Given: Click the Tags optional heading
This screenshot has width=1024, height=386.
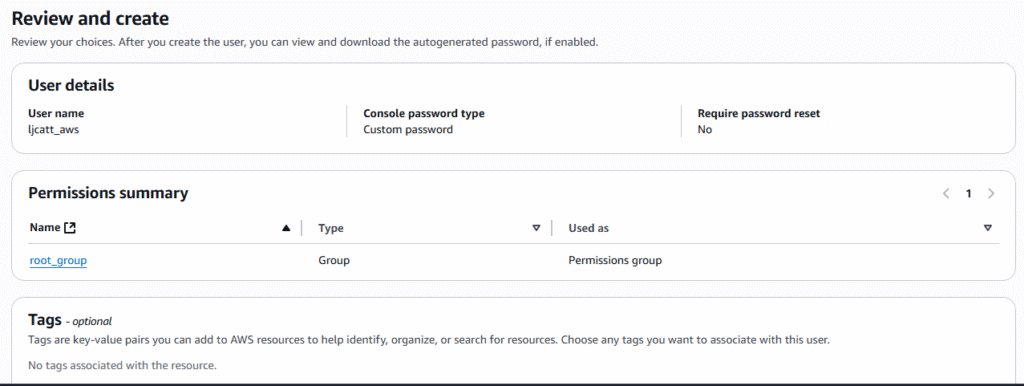Looking at the screenshot, I should [70, 320].
